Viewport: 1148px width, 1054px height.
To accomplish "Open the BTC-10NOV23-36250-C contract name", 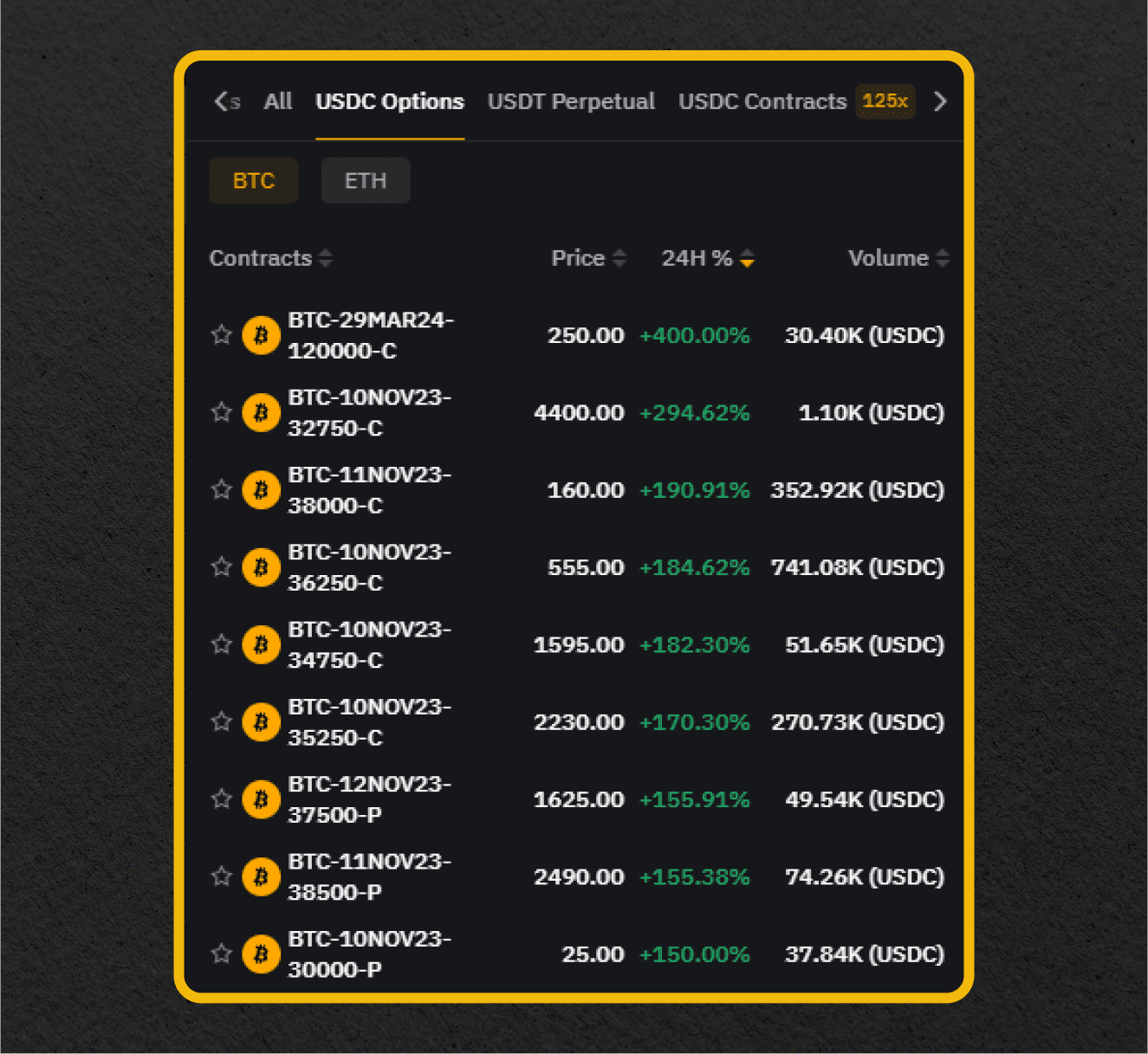I will pyautogui.click(x=368, y=567).
